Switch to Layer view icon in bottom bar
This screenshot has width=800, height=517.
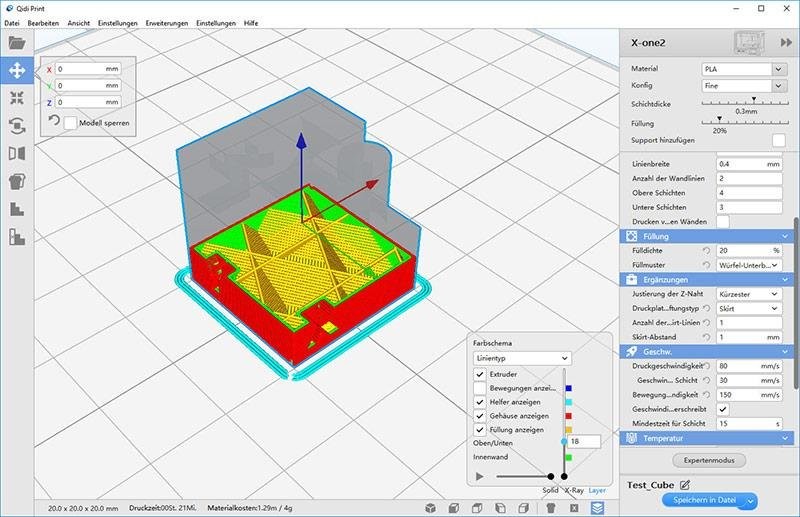click(597, 507)
